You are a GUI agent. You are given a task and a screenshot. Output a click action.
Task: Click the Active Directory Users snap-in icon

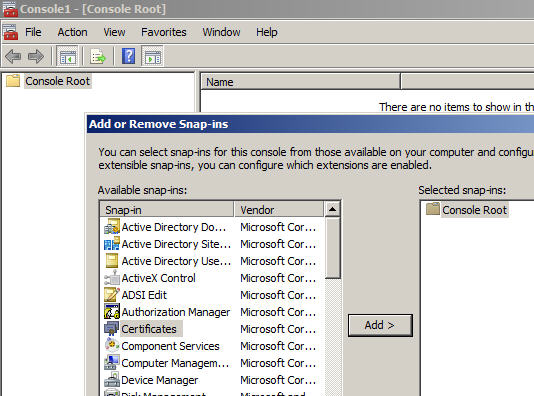[112, 260]
